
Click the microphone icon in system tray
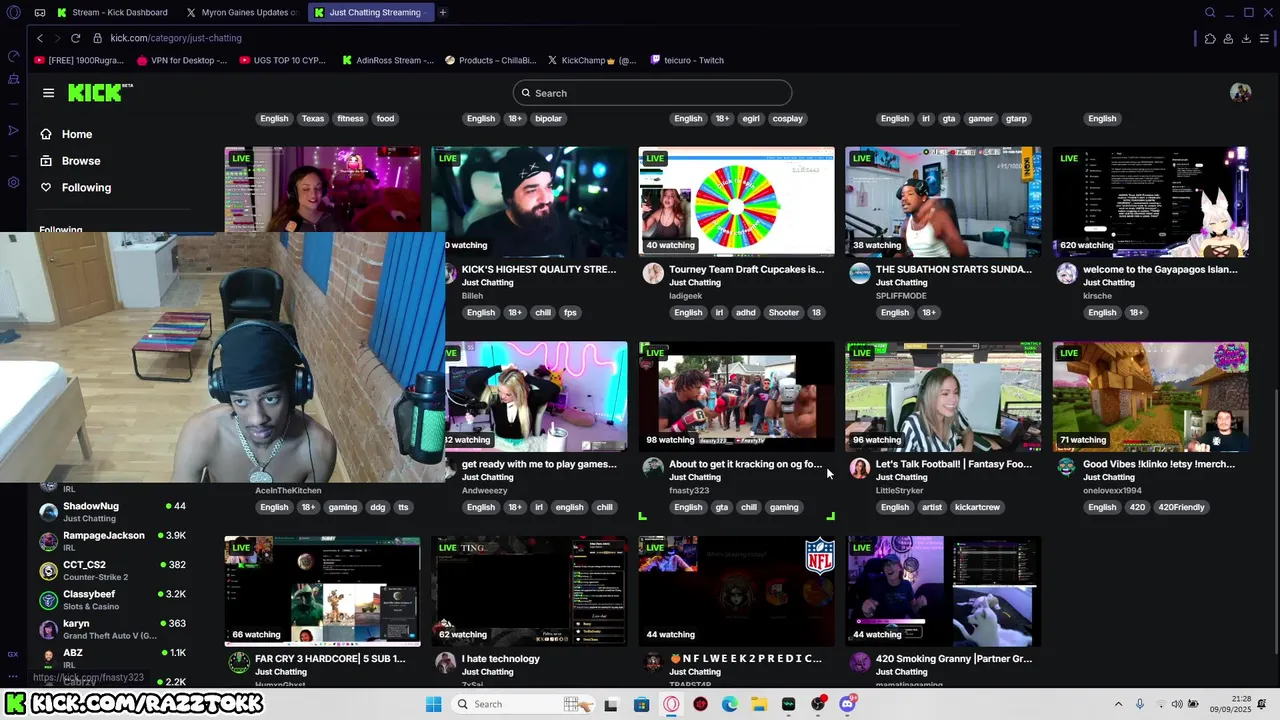[1139, 704]
